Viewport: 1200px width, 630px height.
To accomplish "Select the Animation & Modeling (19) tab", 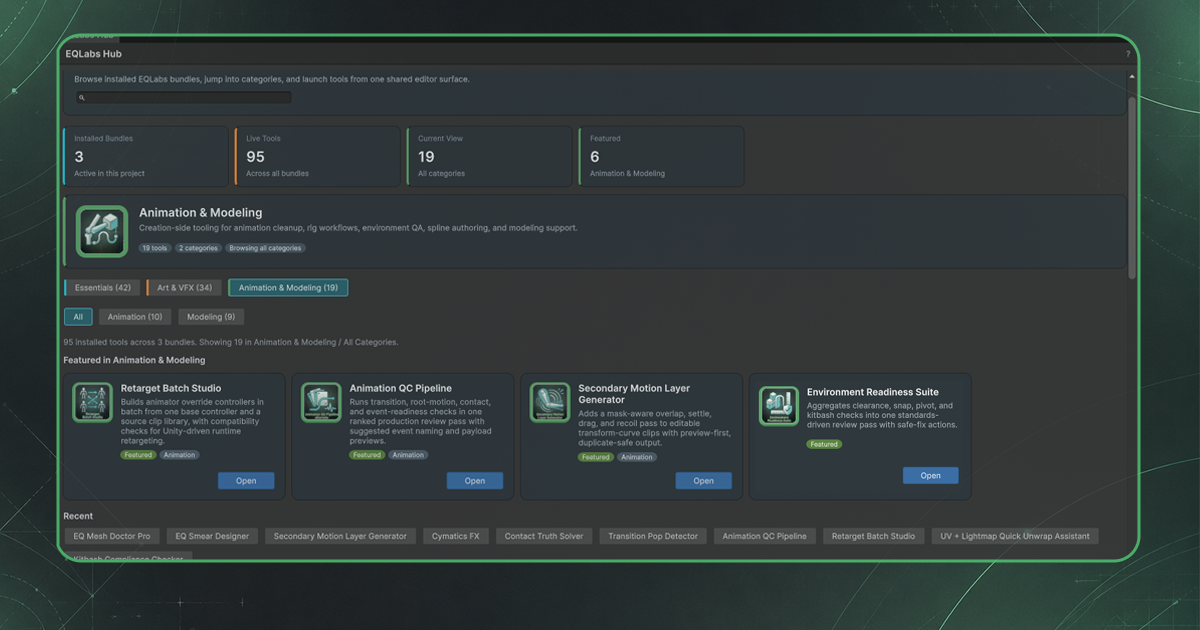I will [288, 288].
